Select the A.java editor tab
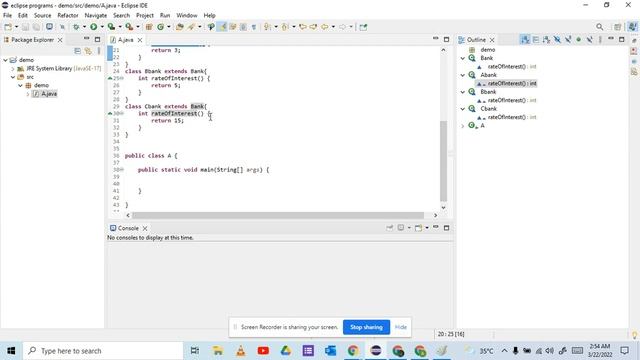Viewport: 640px width, 360px height. pos(126,40)
